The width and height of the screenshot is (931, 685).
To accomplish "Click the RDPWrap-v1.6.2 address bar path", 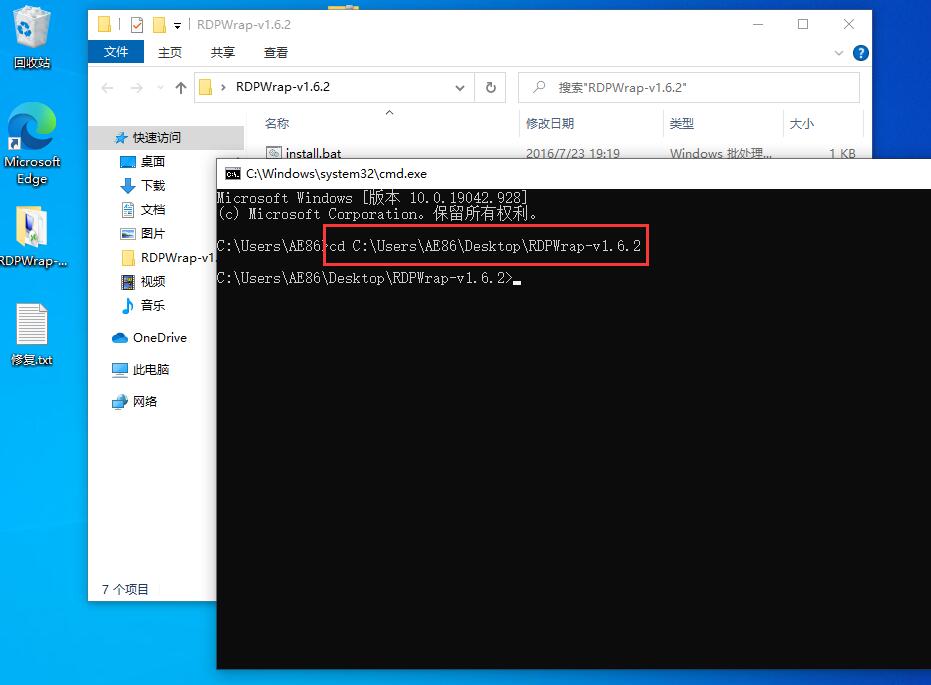I will [x=283, y=87].
